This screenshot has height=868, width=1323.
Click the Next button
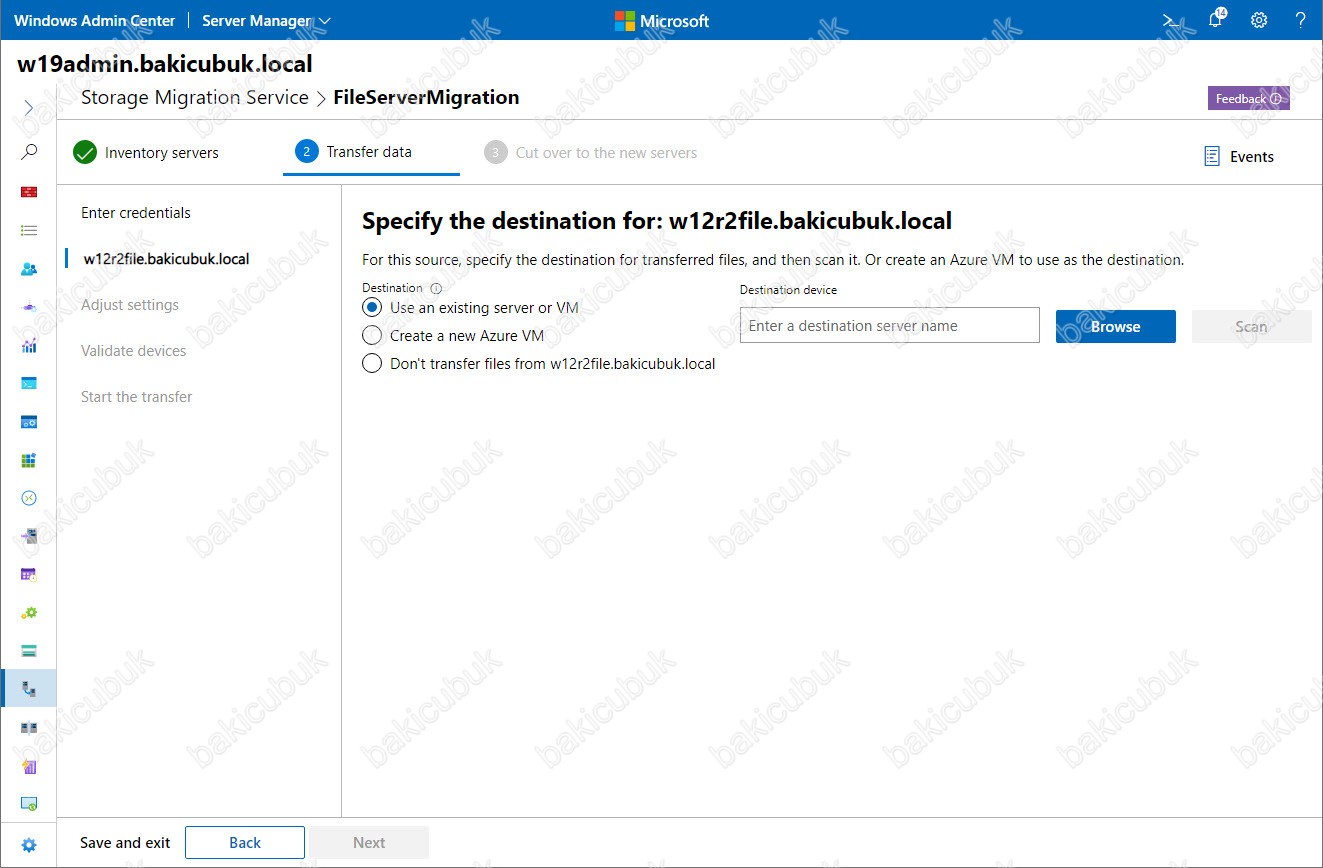[x=369, y=843]
